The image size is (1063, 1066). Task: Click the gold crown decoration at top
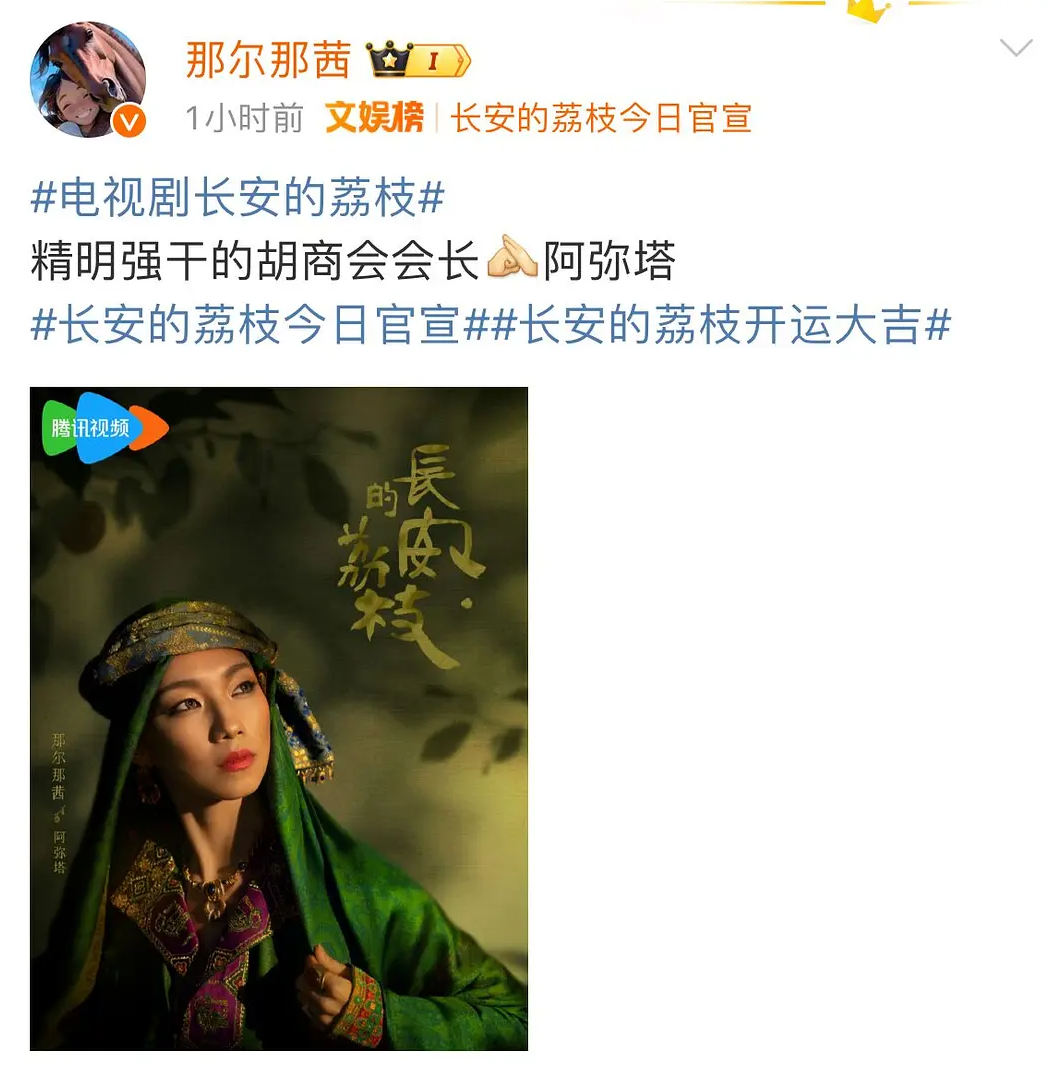(x=869, y=10)
